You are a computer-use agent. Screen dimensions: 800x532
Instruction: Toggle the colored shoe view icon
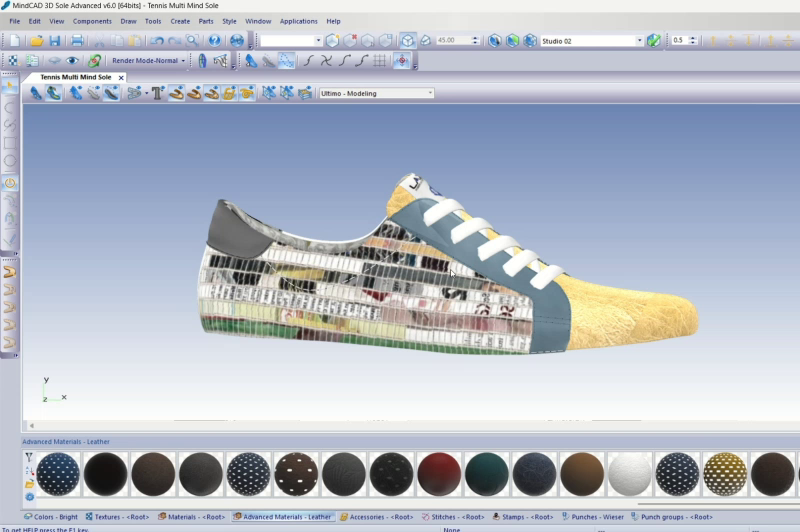[x=54, y=93]
